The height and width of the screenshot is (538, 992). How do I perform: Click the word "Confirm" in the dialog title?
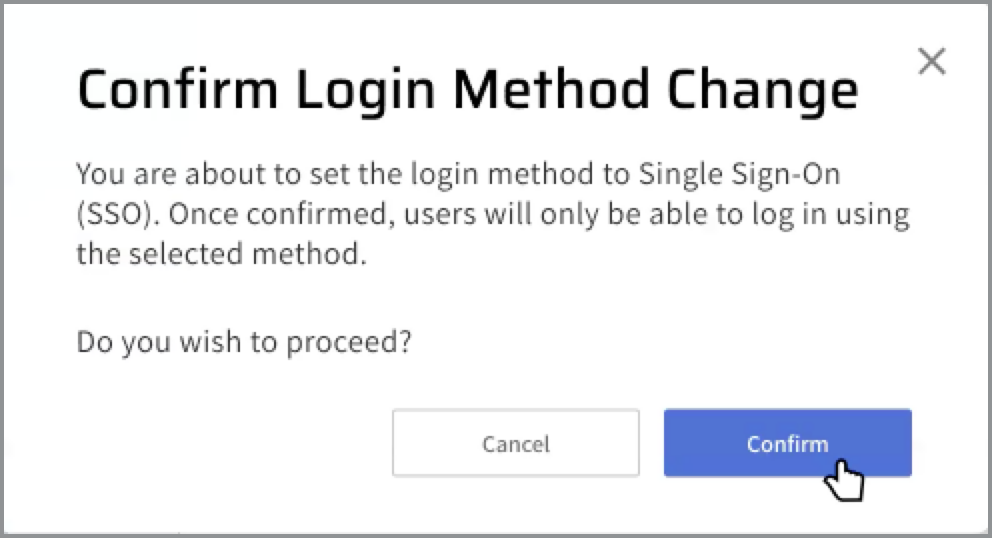pos(176,91)
